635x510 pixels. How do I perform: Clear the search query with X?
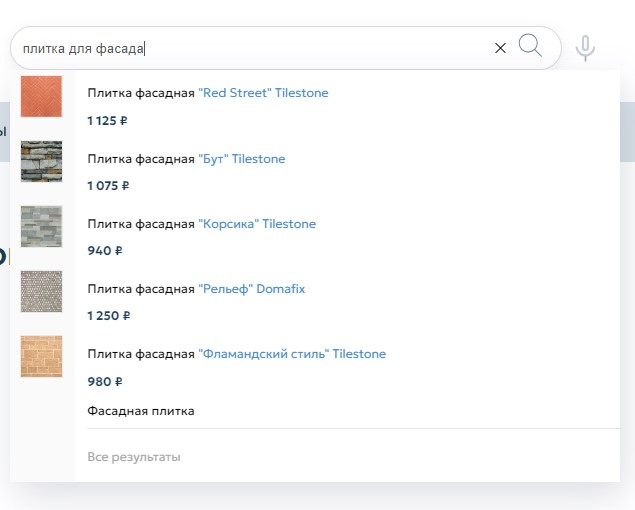500,48
